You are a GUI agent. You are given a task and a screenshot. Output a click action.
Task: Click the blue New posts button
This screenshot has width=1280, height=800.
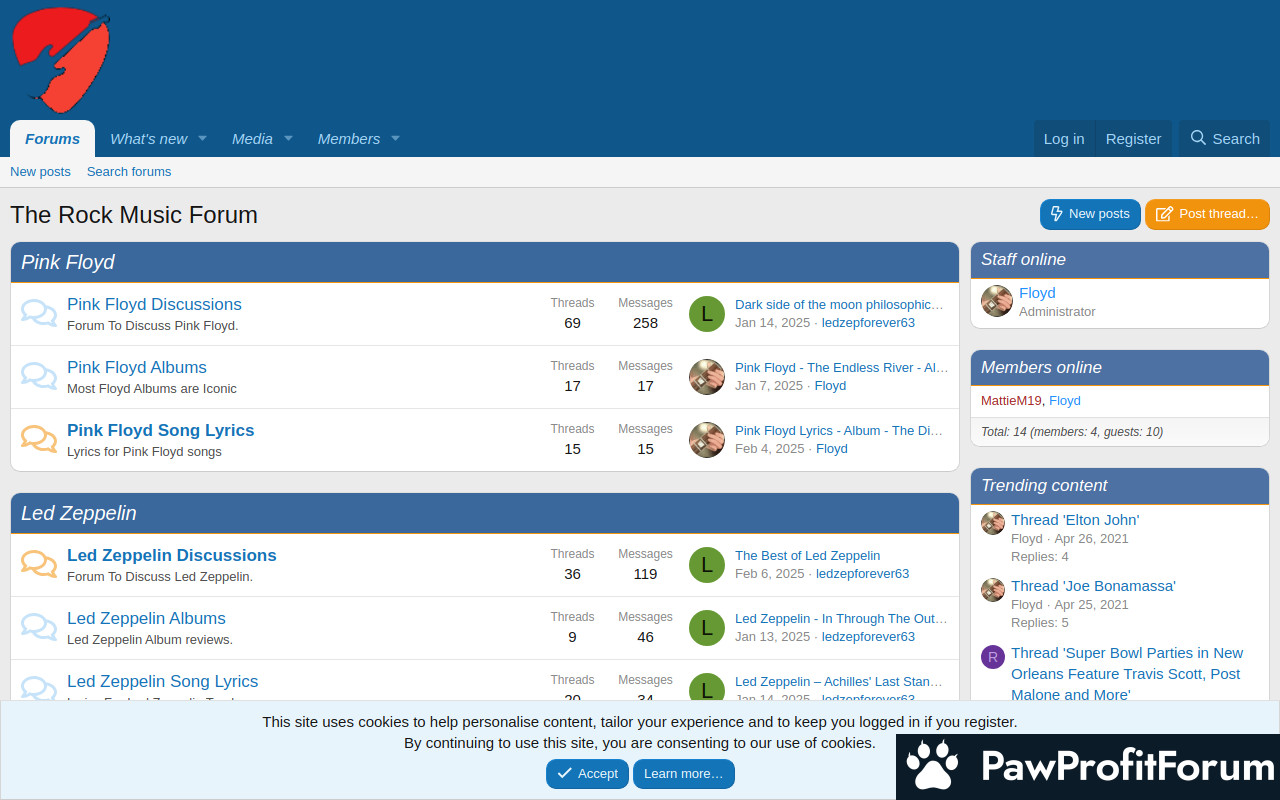coord(1090,214)
